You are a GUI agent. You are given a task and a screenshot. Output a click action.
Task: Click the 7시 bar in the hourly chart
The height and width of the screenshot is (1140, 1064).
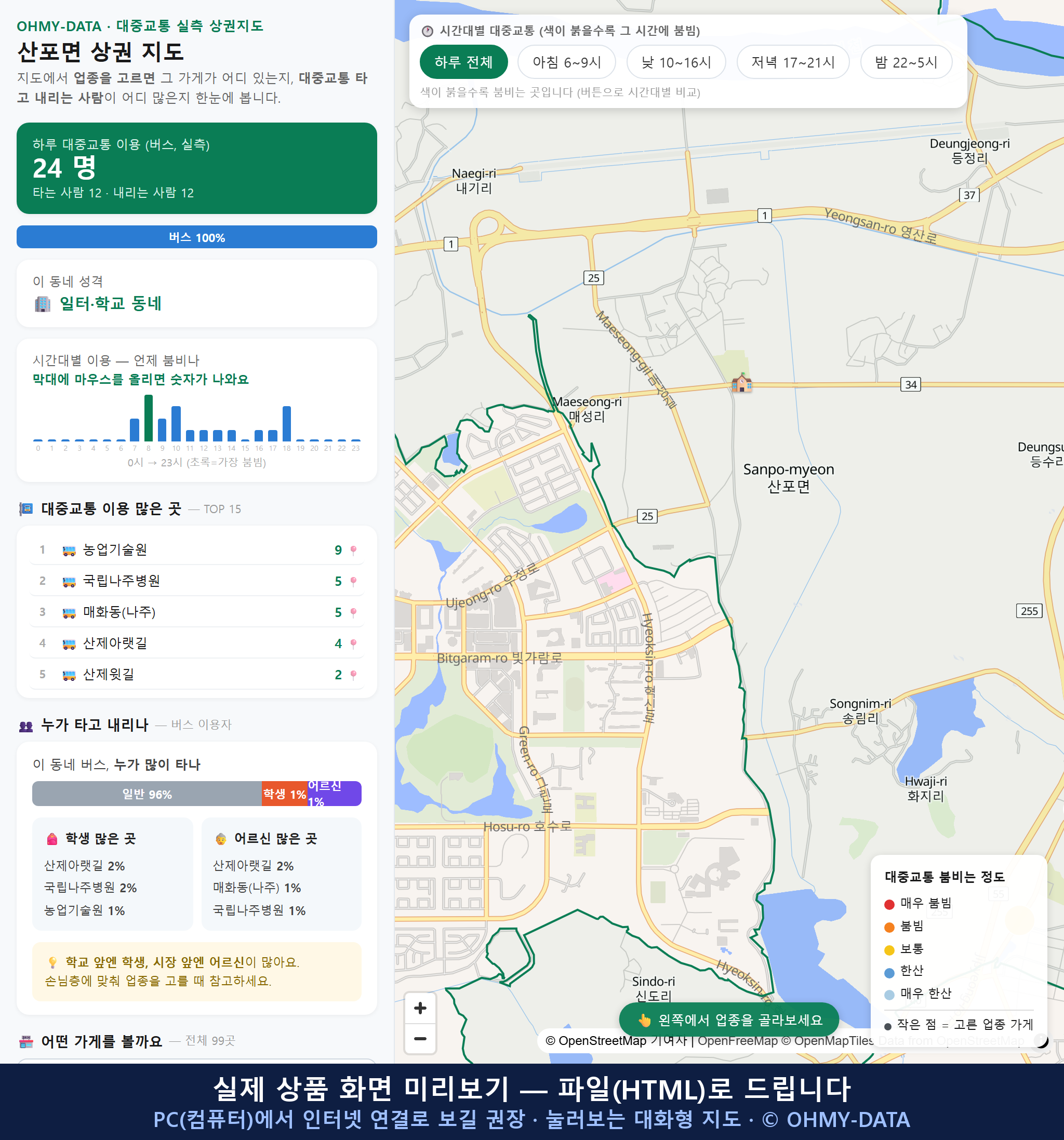[135, 430]
